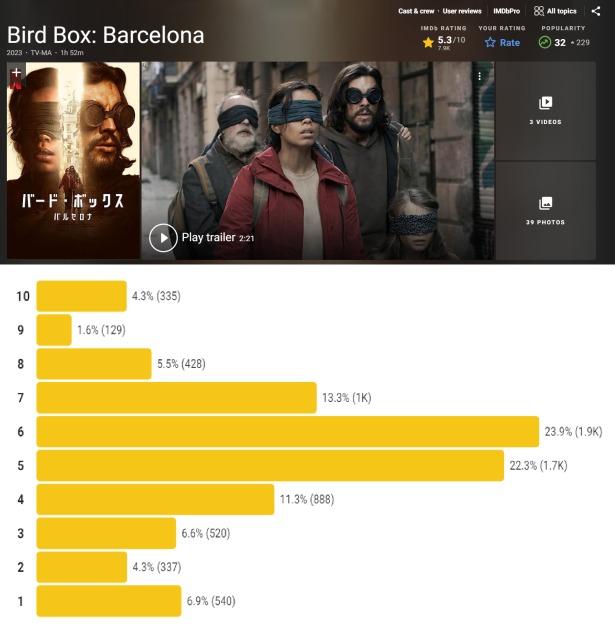Open the three-dot menu on the trailer
This screenshot has height=640, width=615.
click(x=479, y=76)
